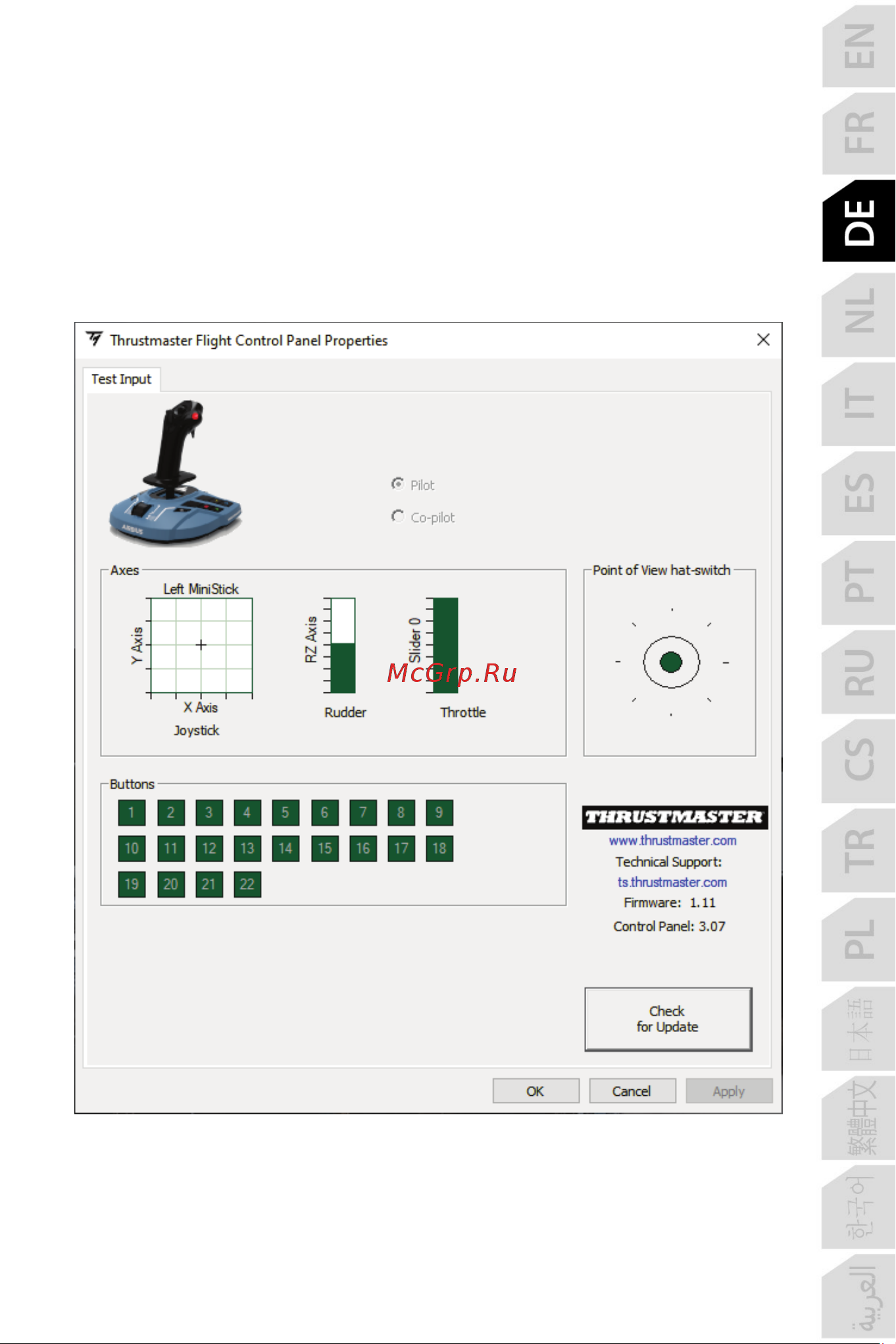The image size is (896, 1344).
Task: Click the Airbus joystick product image
Action: pyautogui.click(x=175, y=473)
